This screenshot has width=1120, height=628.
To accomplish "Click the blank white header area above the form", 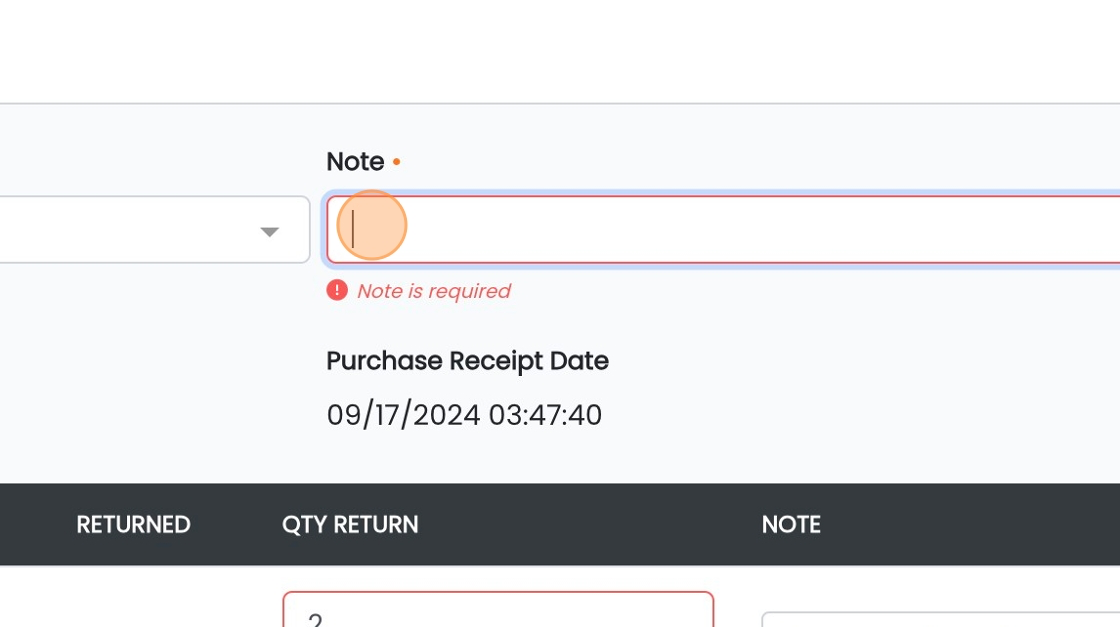I will coord(560,51).
